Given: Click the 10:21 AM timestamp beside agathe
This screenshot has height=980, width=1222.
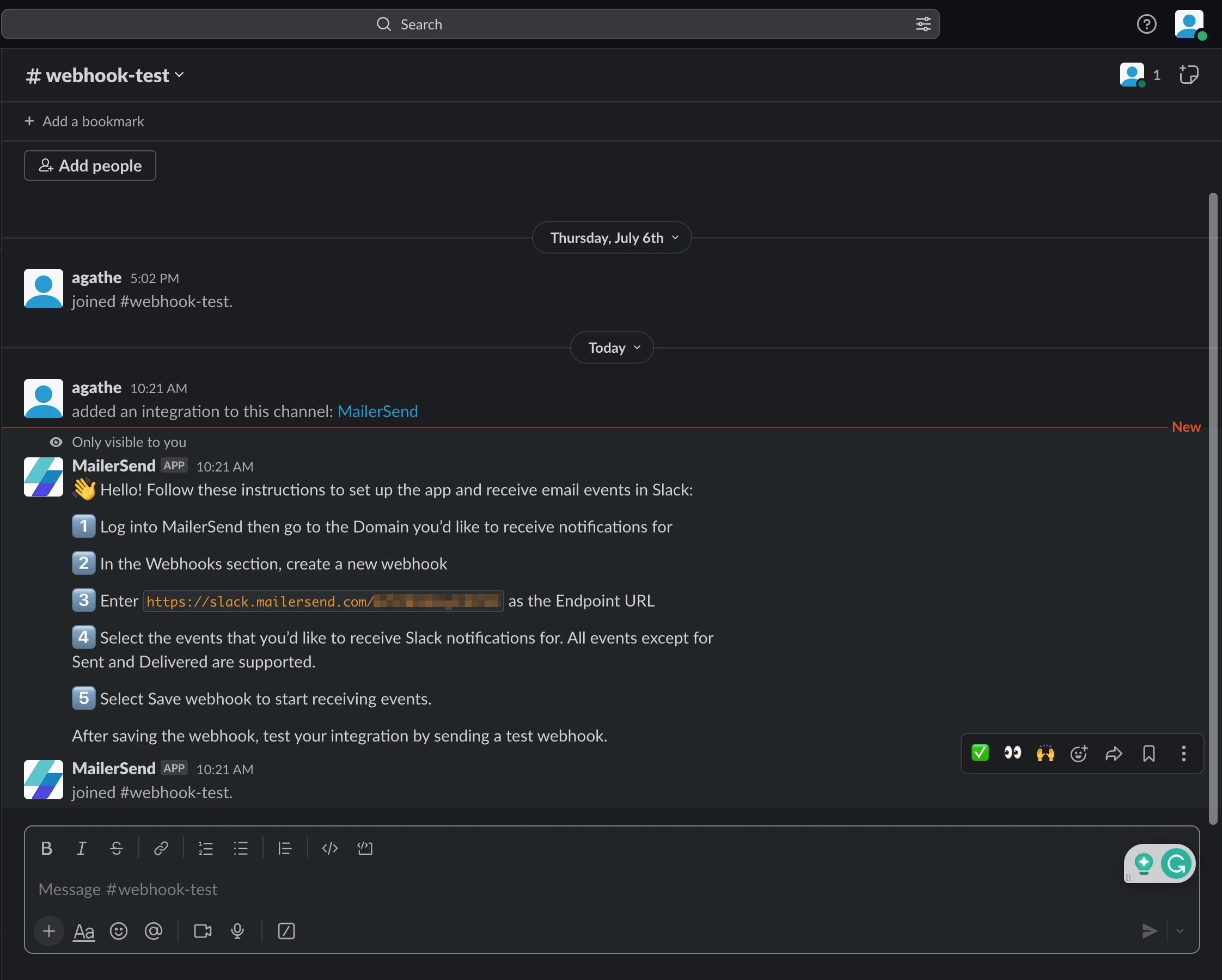Looking at the screenshot, I should click(x=158, y=388).
